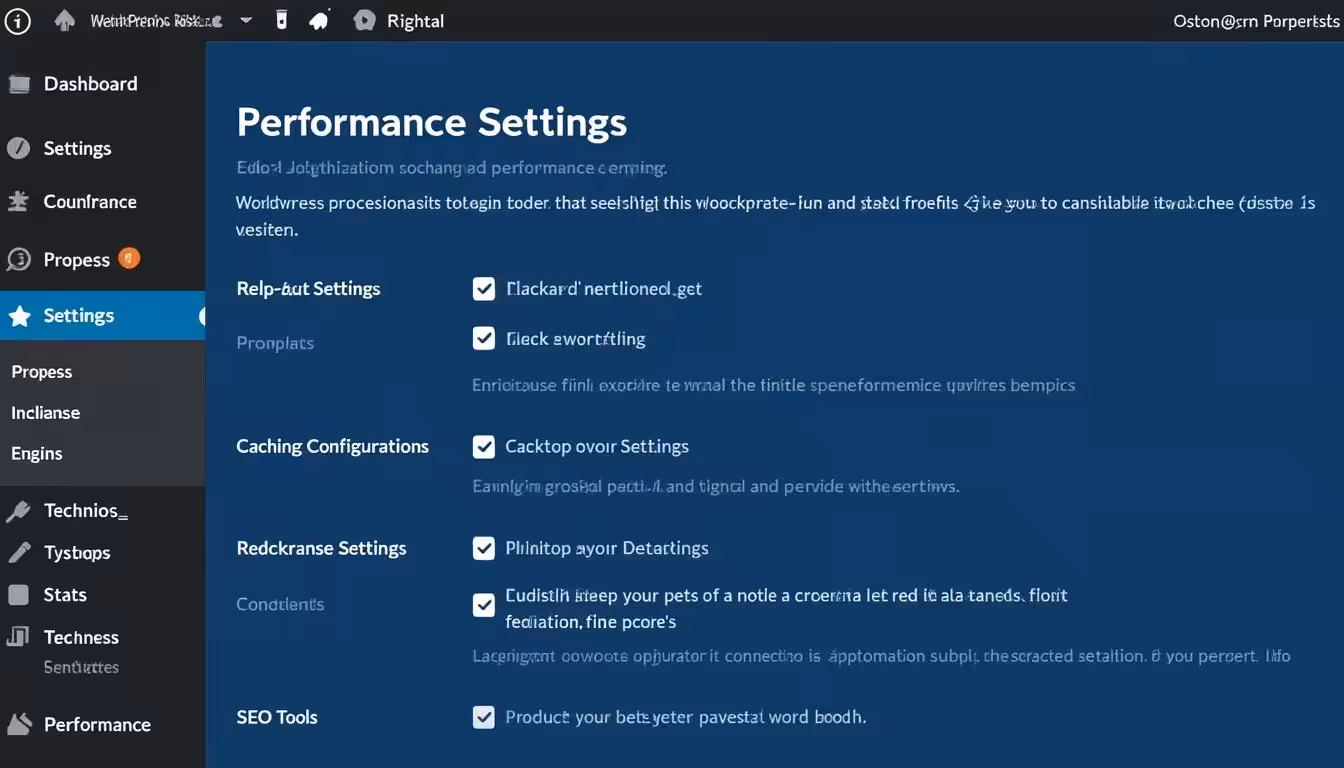This screenshot has height=768, width=1344.
Task: Click the wrench icon next to Technios
Action: [18, 512]
